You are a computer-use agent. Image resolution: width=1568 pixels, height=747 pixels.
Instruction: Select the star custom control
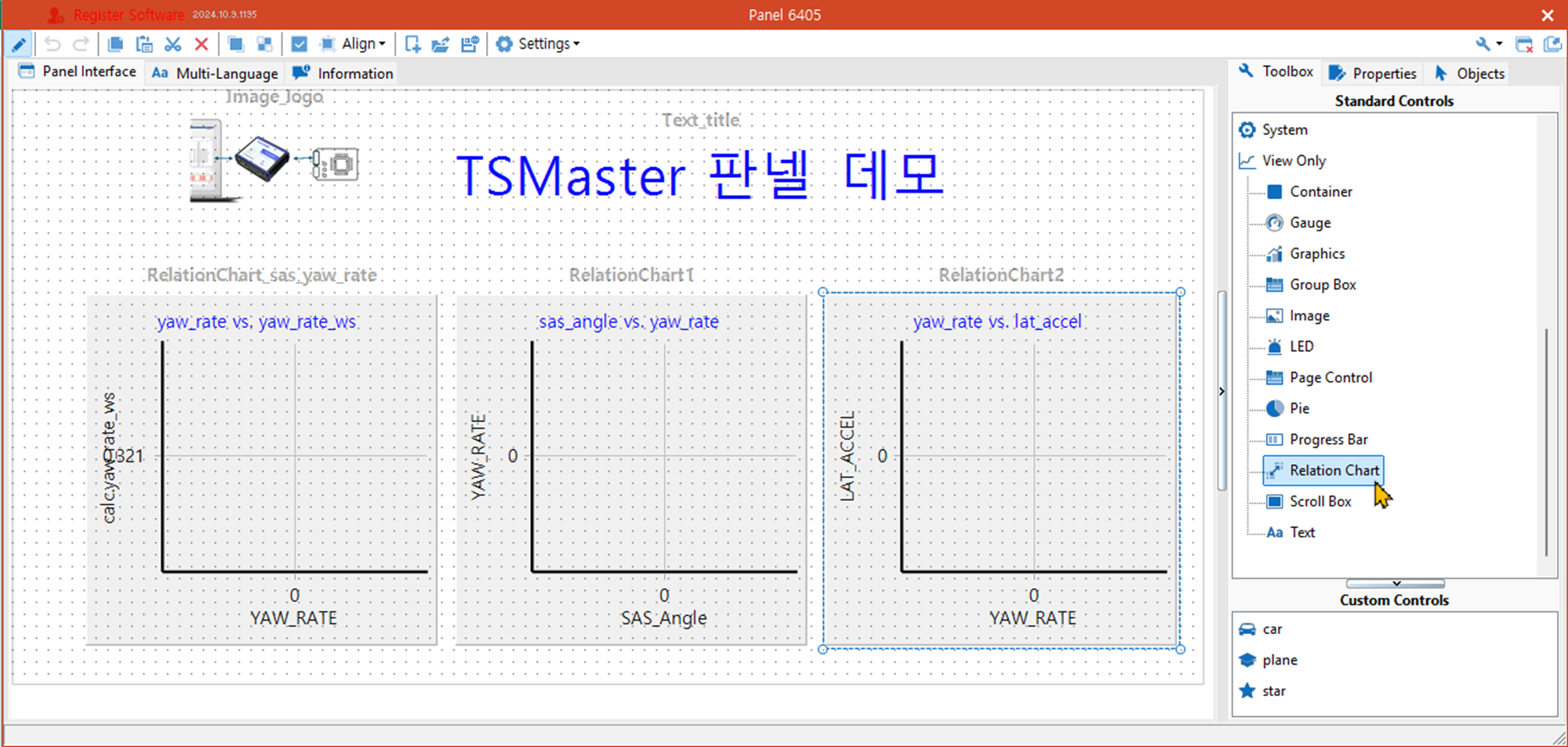tap(1262, 691)
